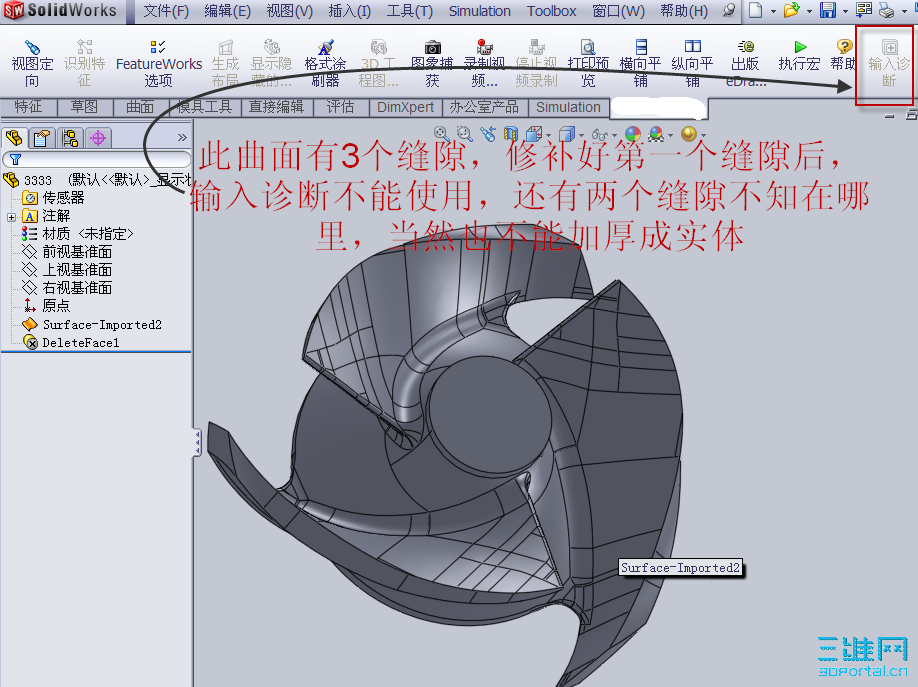Toggle the menu bar pushpin

729,10
